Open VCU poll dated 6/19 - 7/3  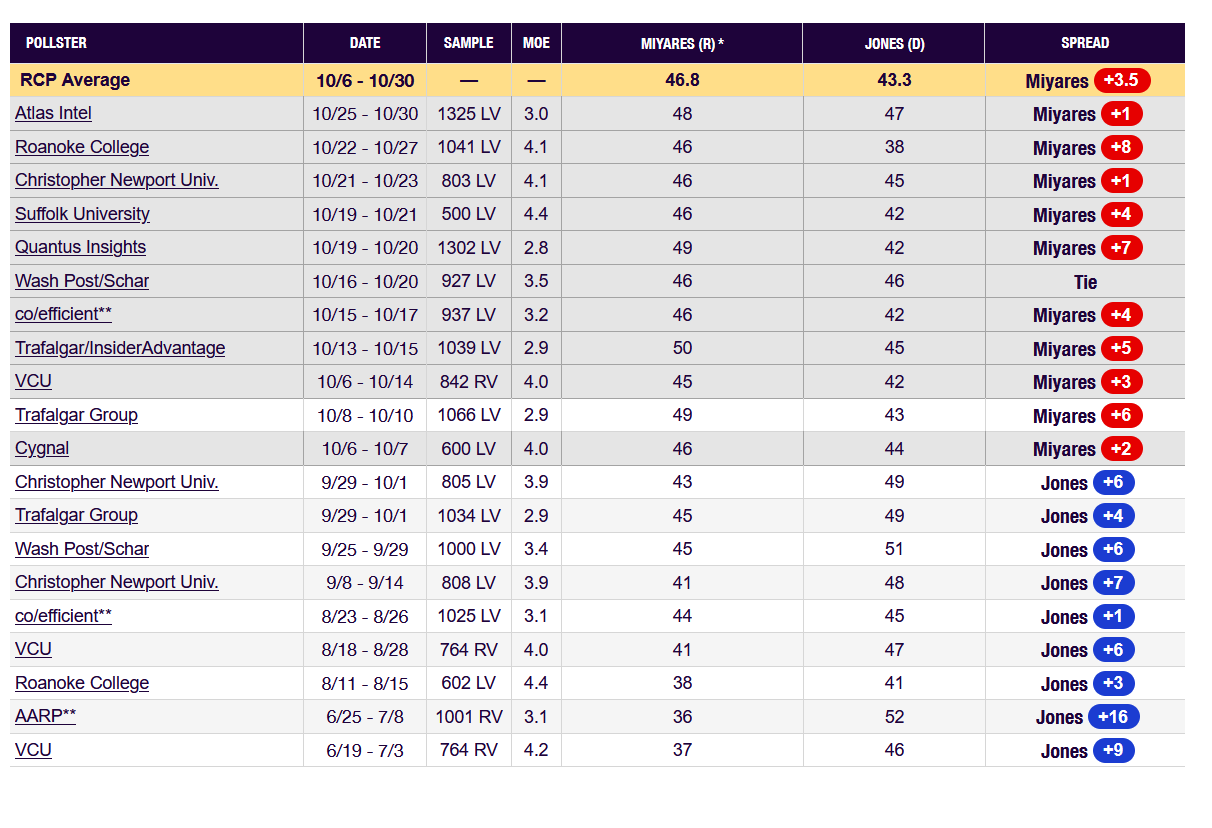point(33,750)
